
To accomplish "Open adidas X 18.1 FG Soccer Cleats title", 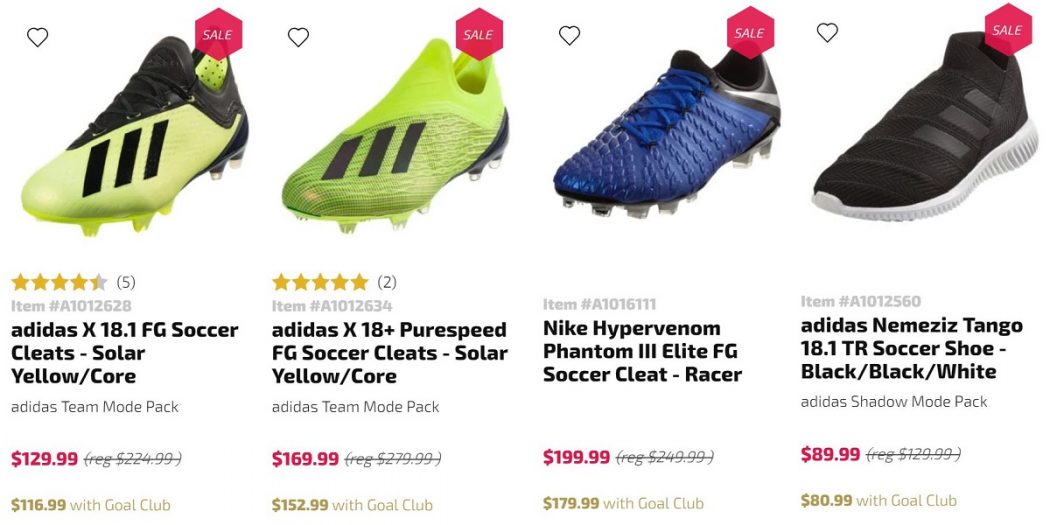I will [x=125, y=353].
